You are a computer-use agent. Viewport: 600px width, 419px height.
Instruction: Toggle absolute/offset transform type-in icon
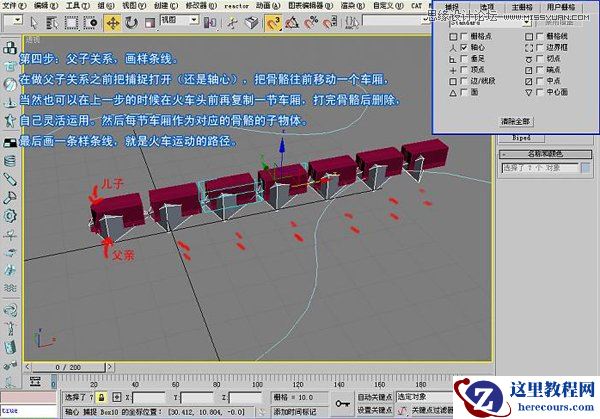117,398
